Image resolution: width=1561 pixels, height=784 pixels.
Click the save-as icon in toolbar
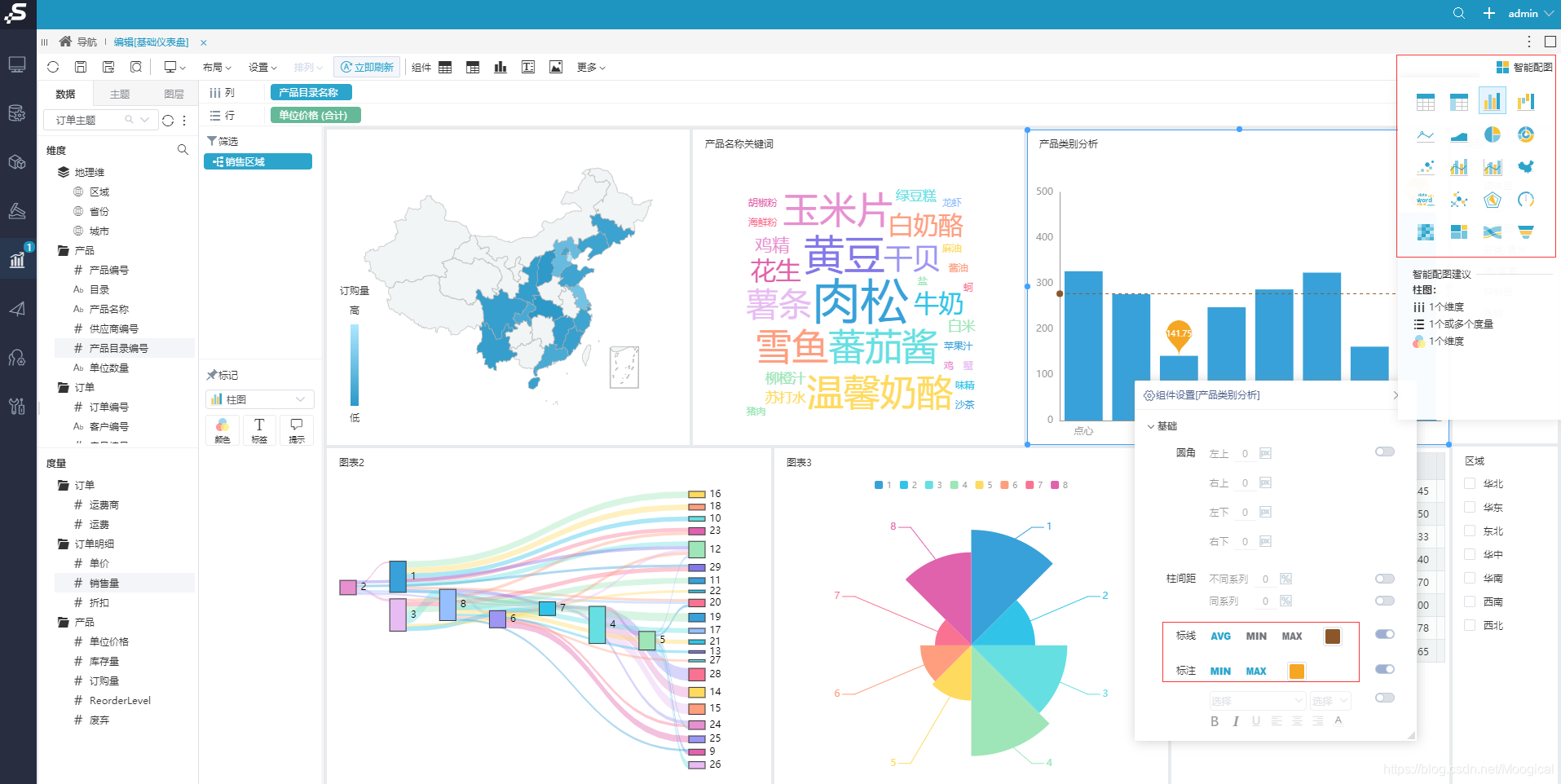coord(108,67)
